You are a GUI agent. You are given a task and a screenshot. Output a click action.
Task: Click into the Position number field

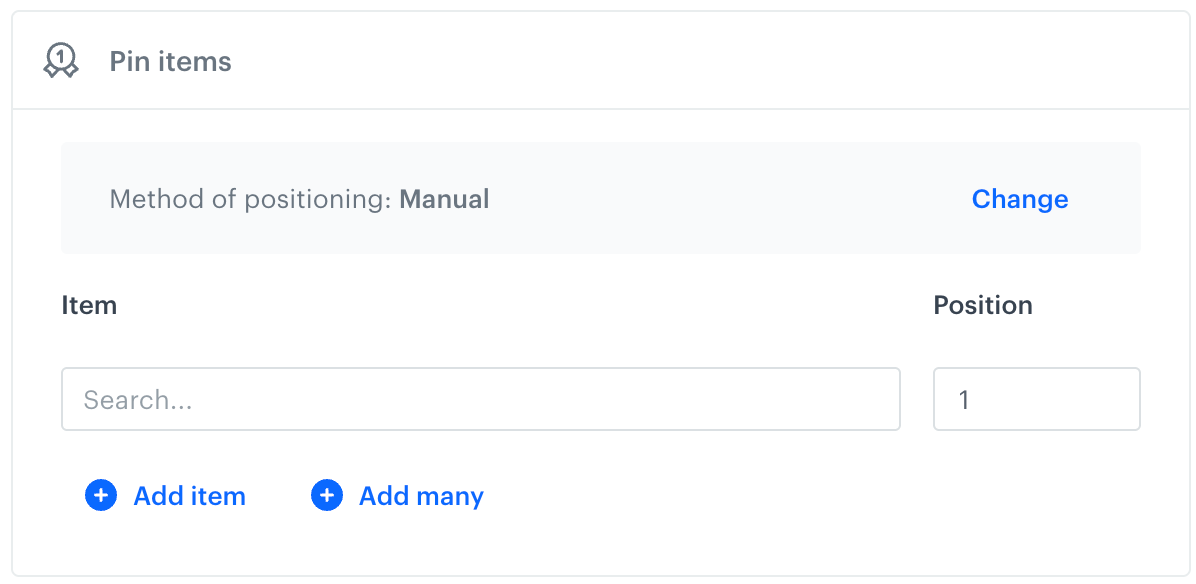tap(1036, 400)
